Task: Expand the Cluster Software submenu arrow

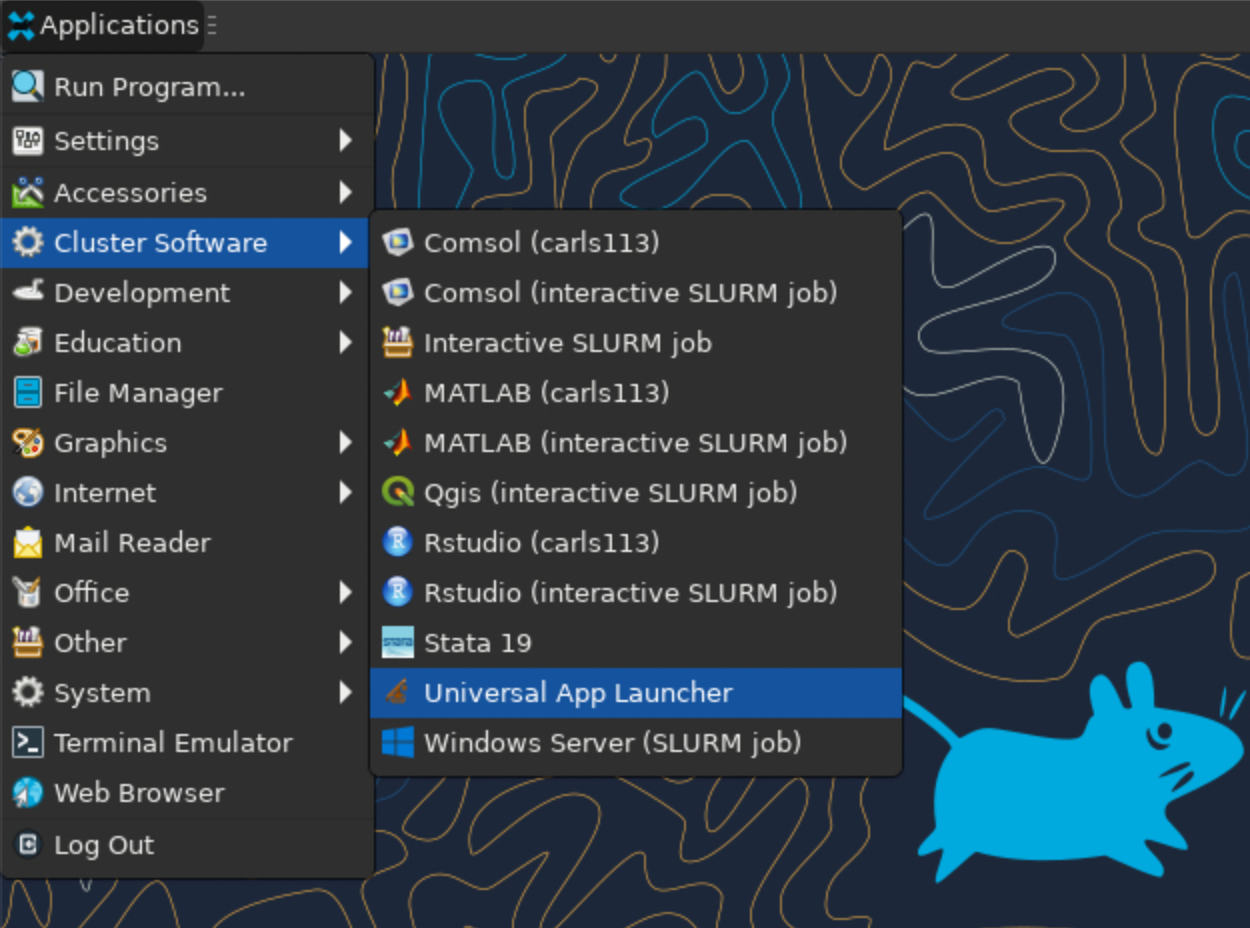Action: tap(346, 242)
